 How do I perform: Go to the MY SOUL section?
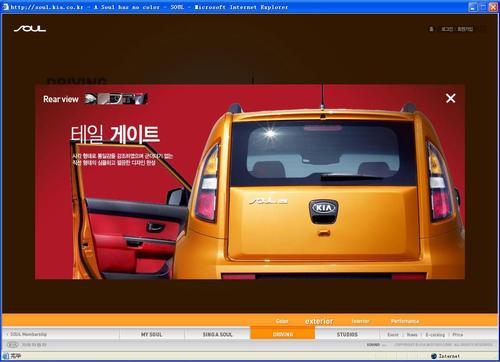coord(151,334)
